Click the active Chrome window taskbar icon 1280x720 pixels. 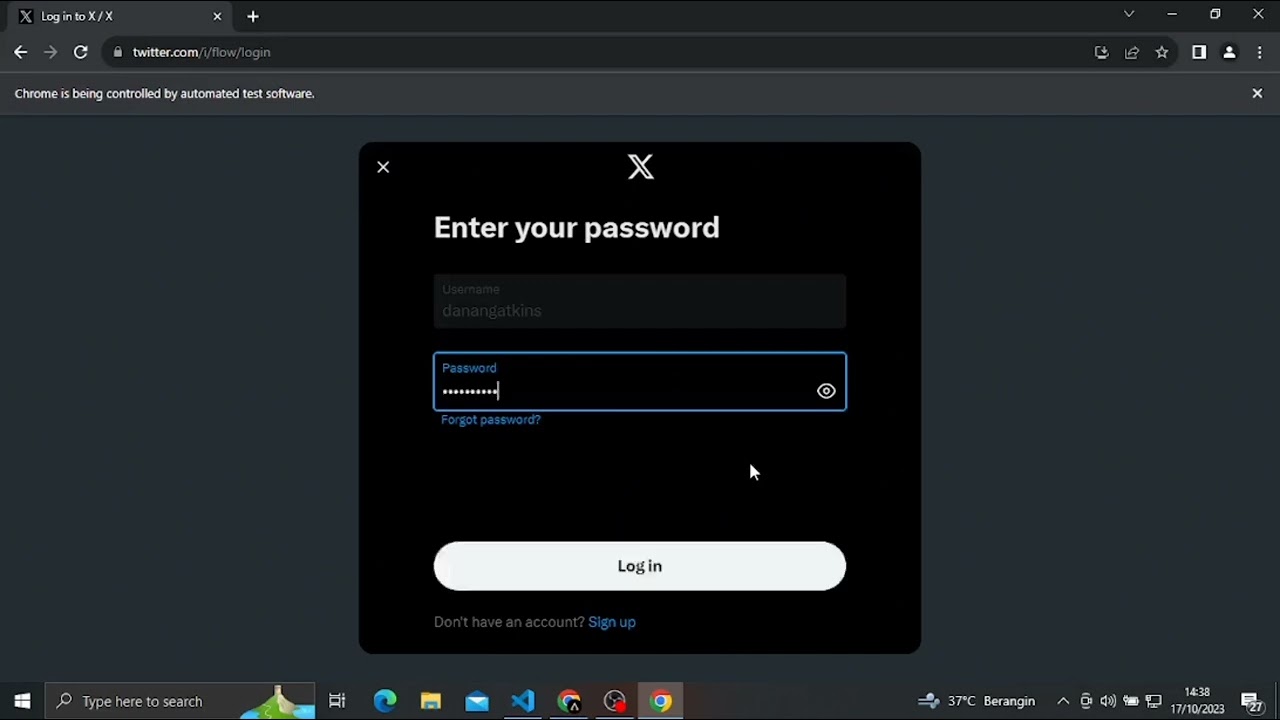661,701
